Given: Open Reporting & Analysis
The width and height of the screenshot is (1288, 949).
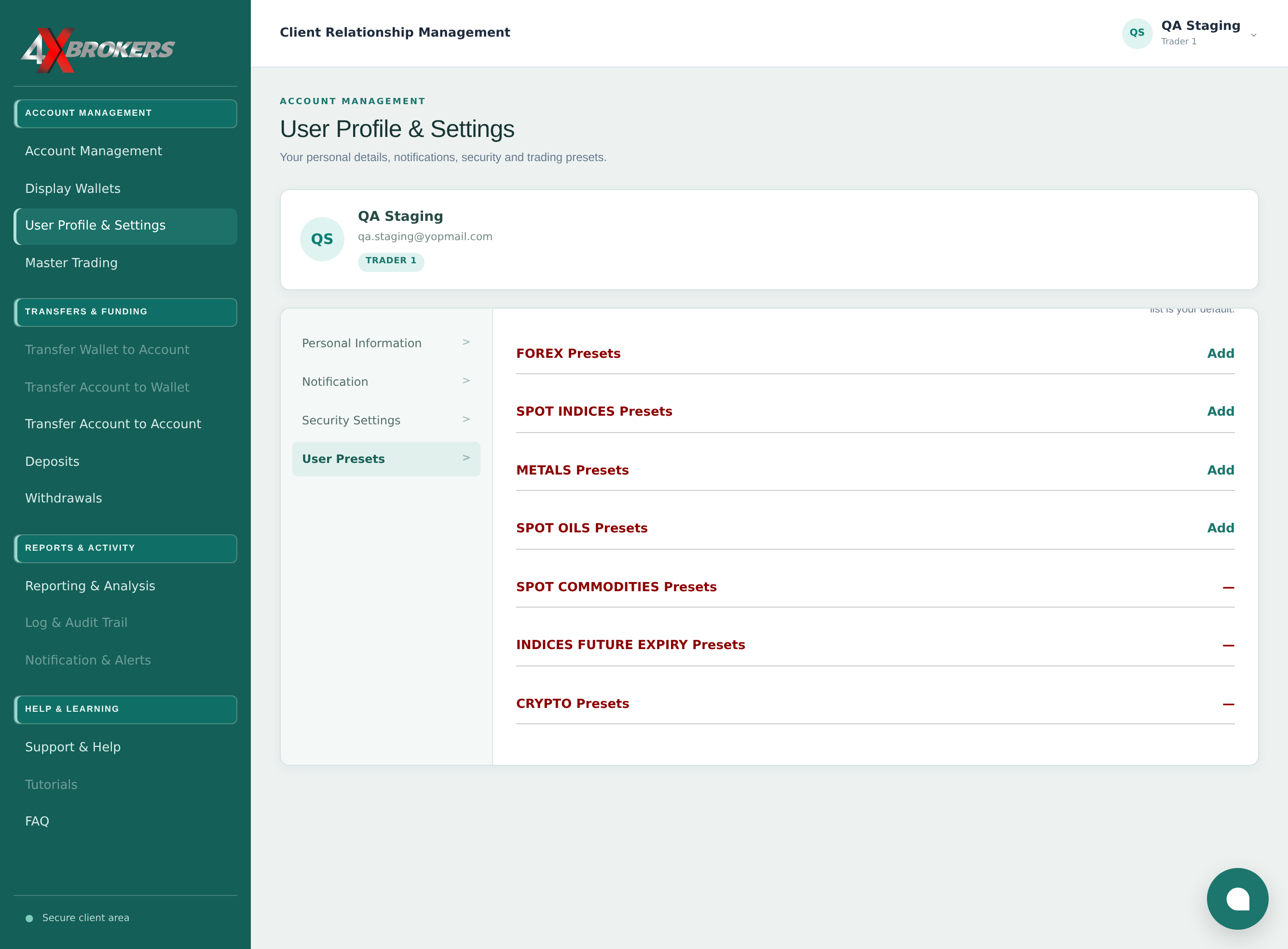Looking at the screenshot, I should point(125,586).
